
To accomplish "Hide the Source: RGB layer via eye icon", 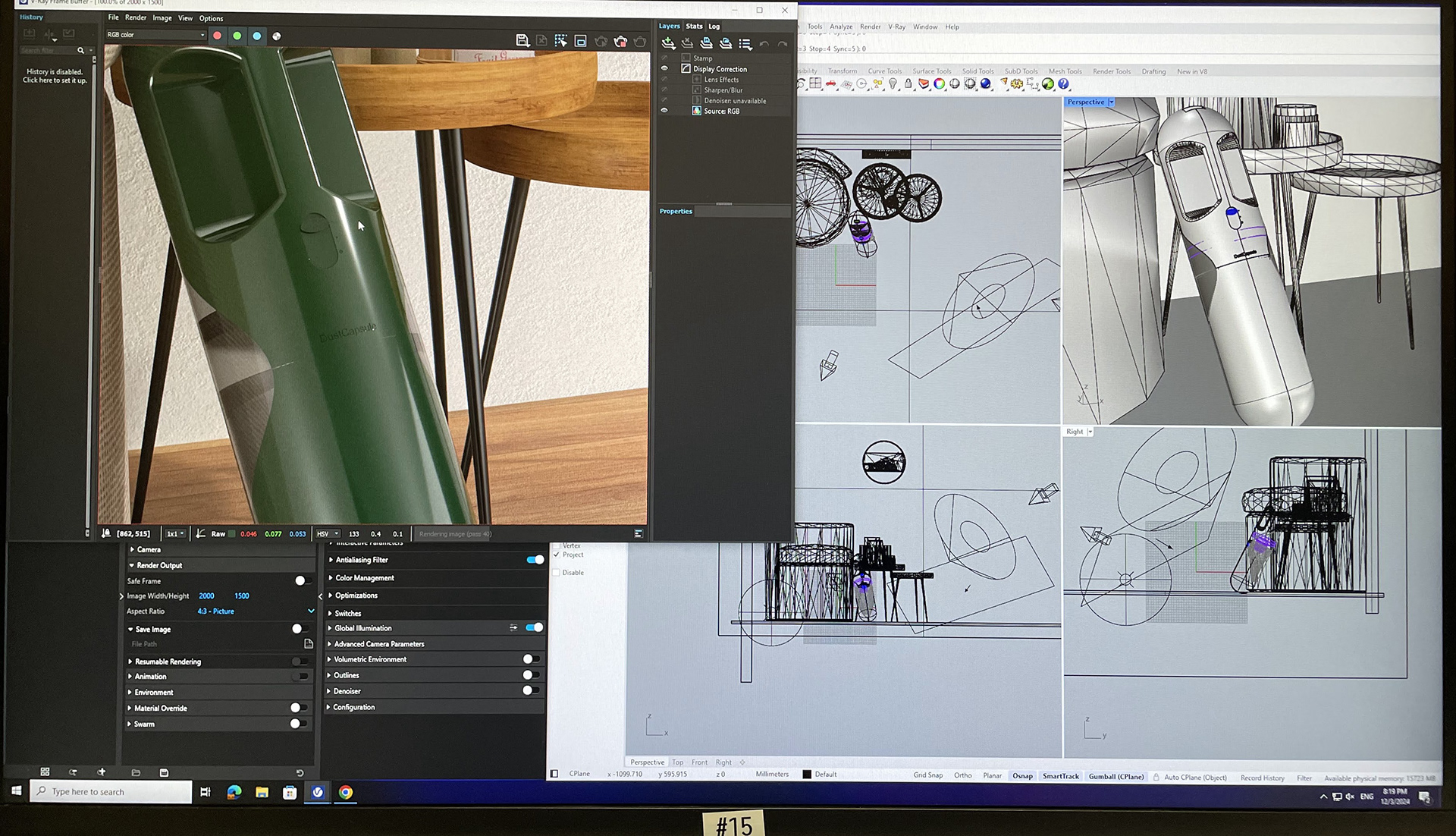I will coord(664,111).
